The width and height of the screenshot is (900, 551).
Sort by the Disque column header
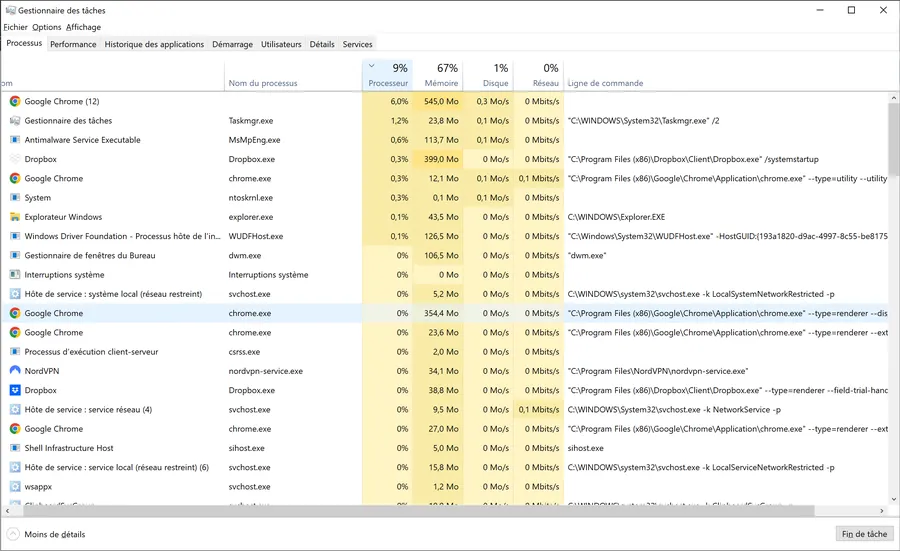click(488, 75)
